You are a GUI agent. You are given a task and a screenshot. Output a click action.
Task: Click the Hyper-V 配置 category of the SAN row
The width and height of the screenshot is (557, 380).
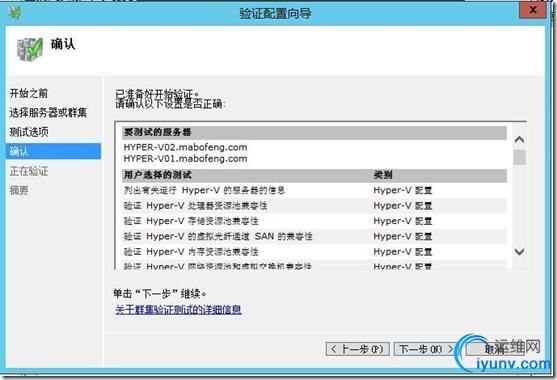(402, 236)
